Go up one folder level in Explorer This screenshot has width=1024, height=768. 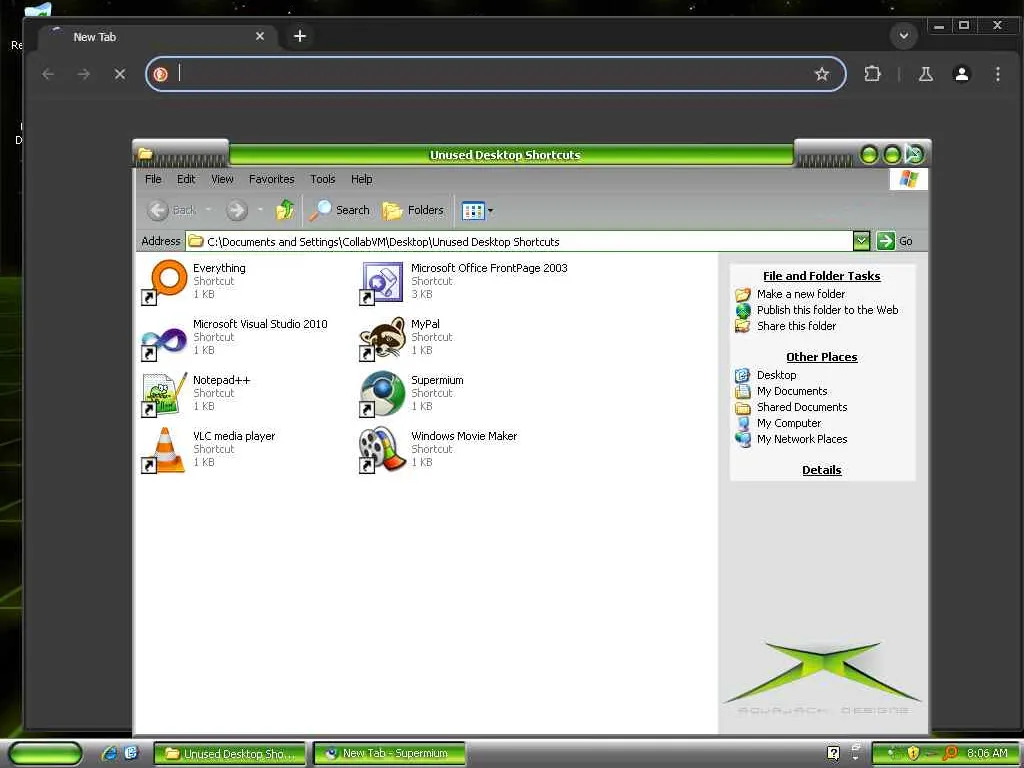[x=285, y=210]
